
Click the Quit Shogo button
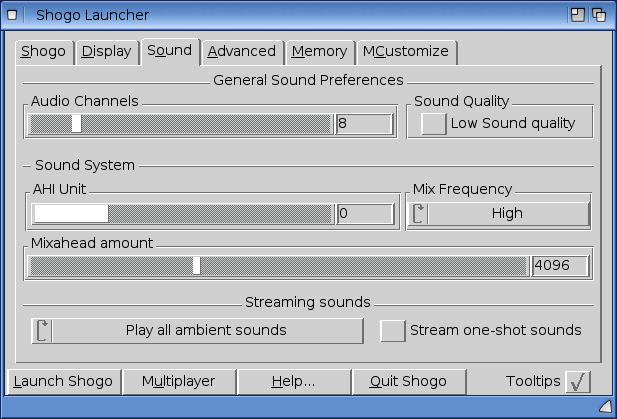[409, 382]
